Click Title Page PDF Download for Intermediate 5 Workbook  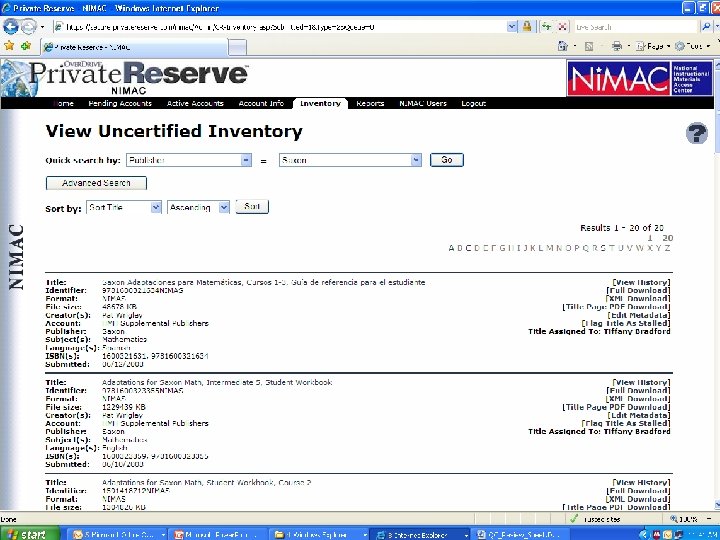point(616,407)
